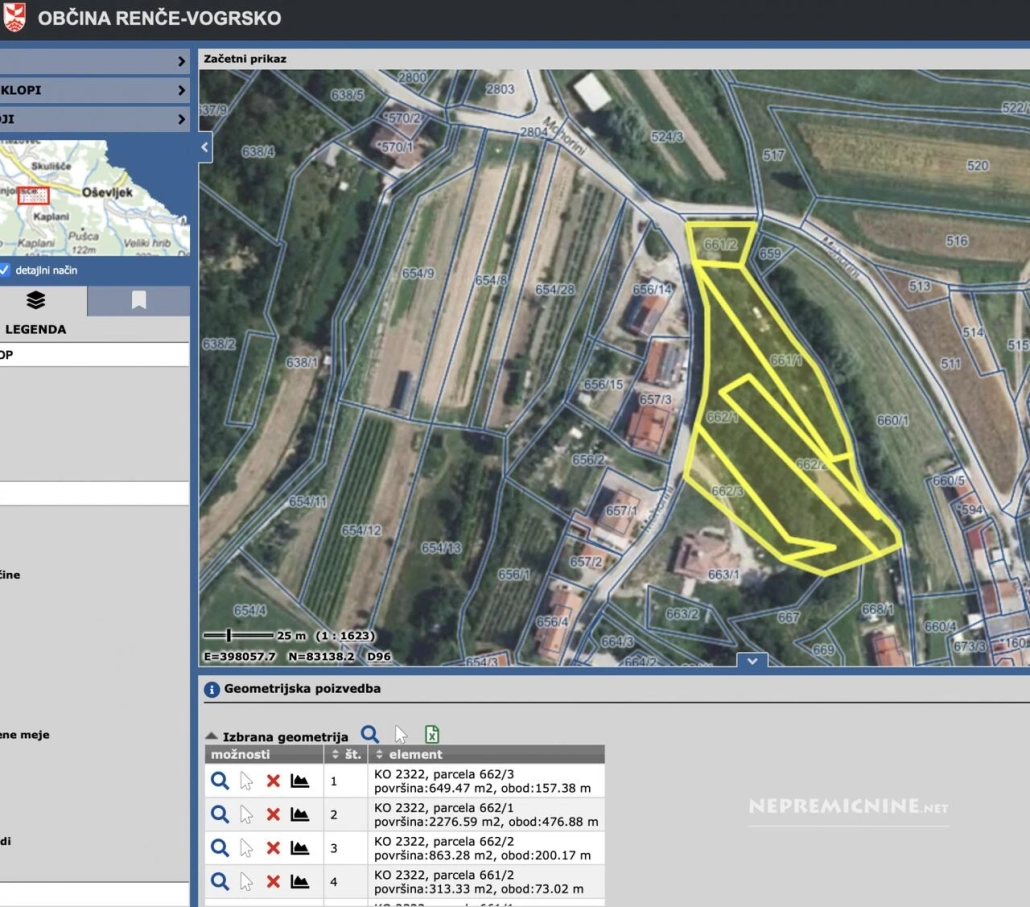Expand the 'KLOPI' sidebar section
This screenshot has height=907, width=1030.
95,90
